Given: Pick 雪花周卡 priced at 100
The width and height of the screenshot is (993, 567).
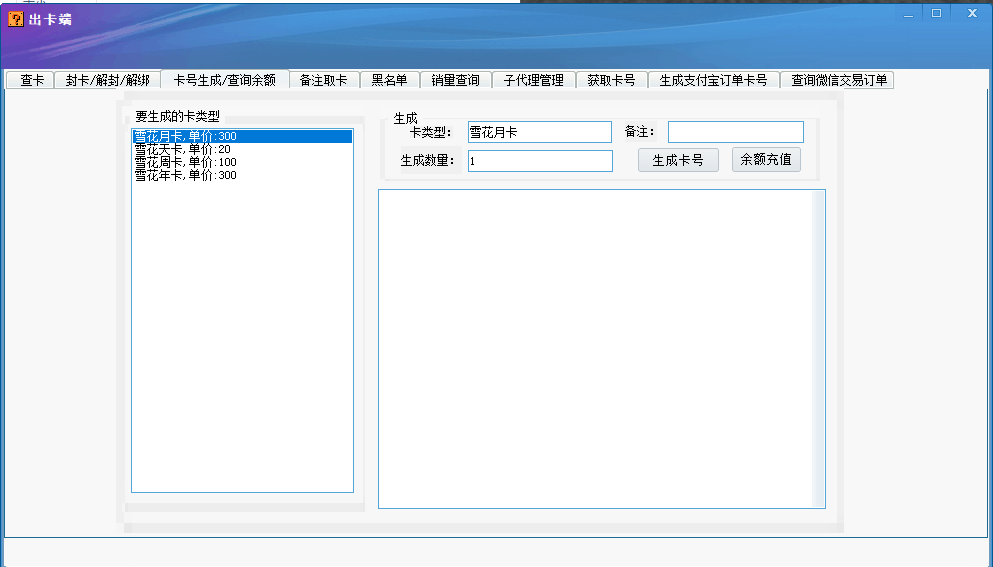Looking at the screenshot, I should pyautogui.click(x=185, y=162).
